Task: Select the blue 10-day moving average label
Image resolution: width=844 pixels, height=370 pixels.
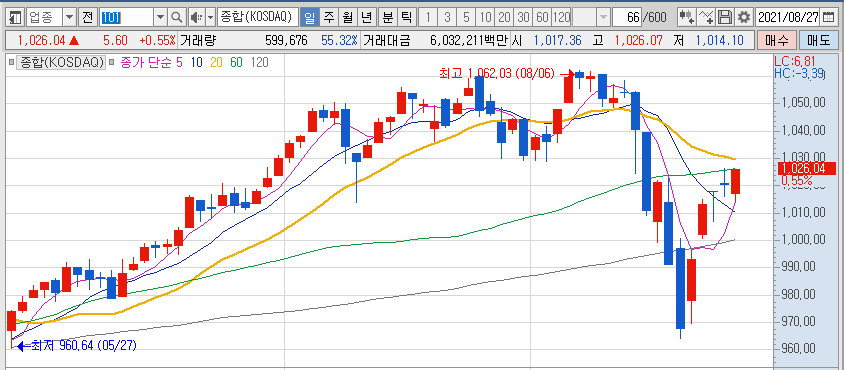Action: point(196,62)
